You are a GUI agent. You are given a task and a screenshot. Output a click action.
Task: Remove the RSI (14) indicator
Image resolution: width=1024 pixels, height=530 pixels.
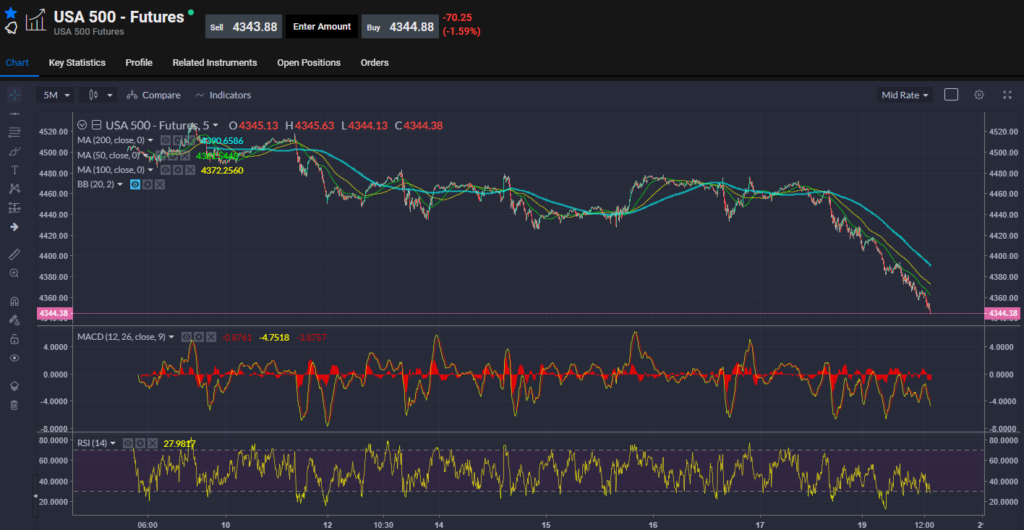(x=152, y=443)
